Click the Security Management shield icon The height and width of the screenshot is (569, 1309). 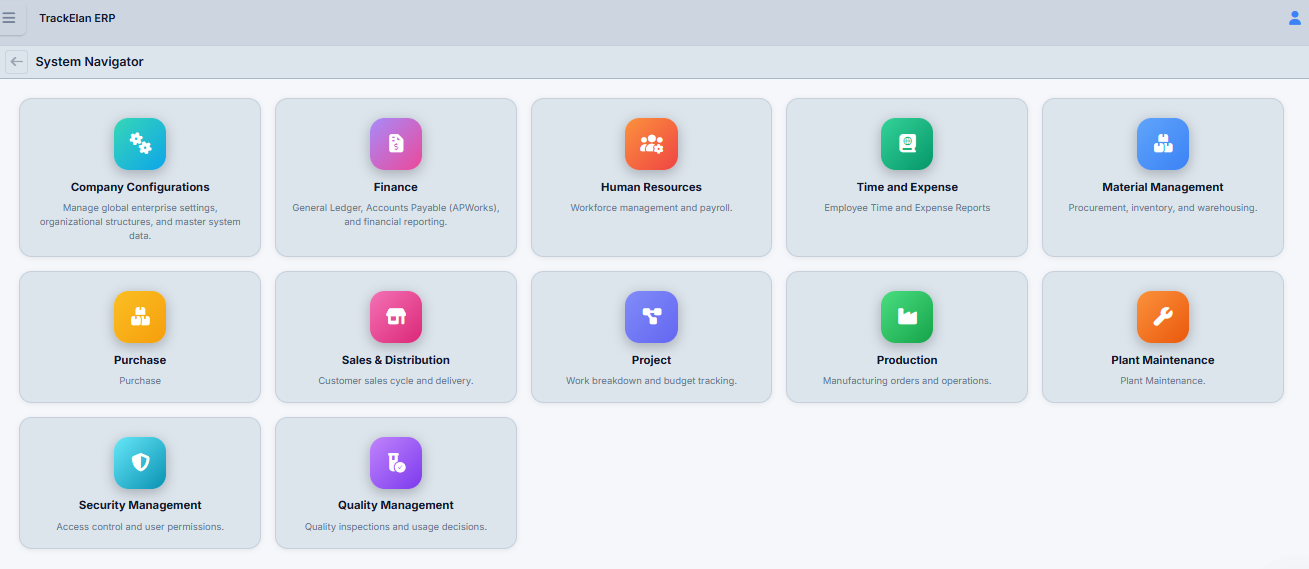140,463
